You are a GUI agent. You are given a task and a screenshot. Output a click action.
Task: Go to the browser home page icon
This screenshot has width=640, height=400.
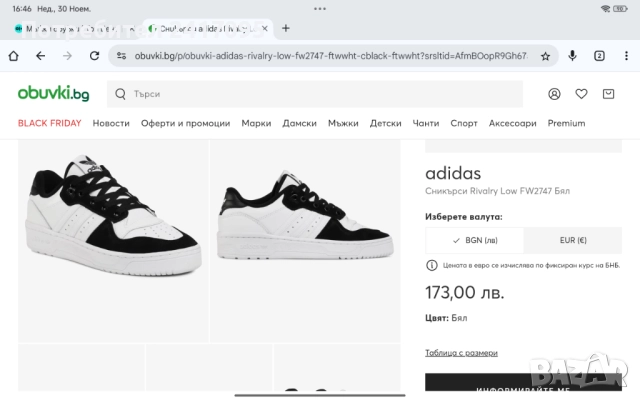(x=13, y=56)
